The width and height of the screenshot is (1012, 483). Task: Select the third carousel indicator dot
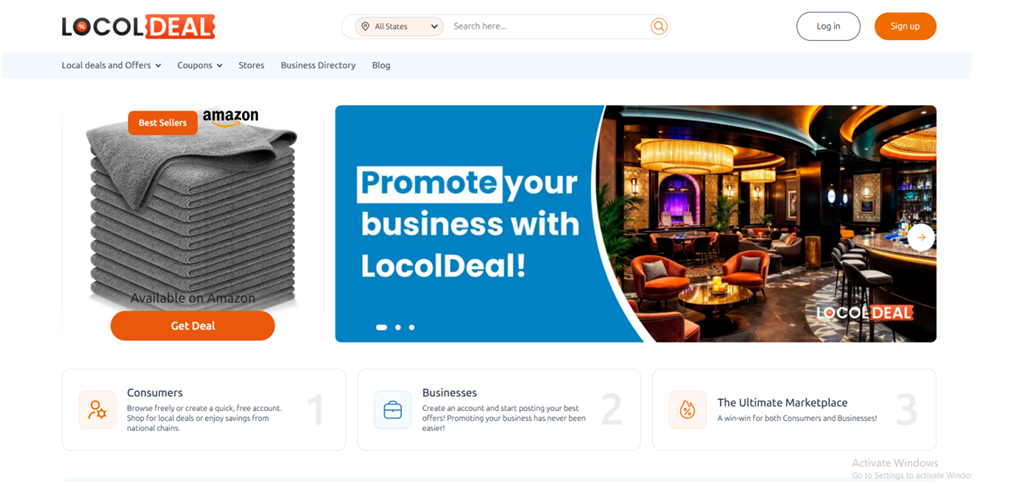[x=412, y=327]
